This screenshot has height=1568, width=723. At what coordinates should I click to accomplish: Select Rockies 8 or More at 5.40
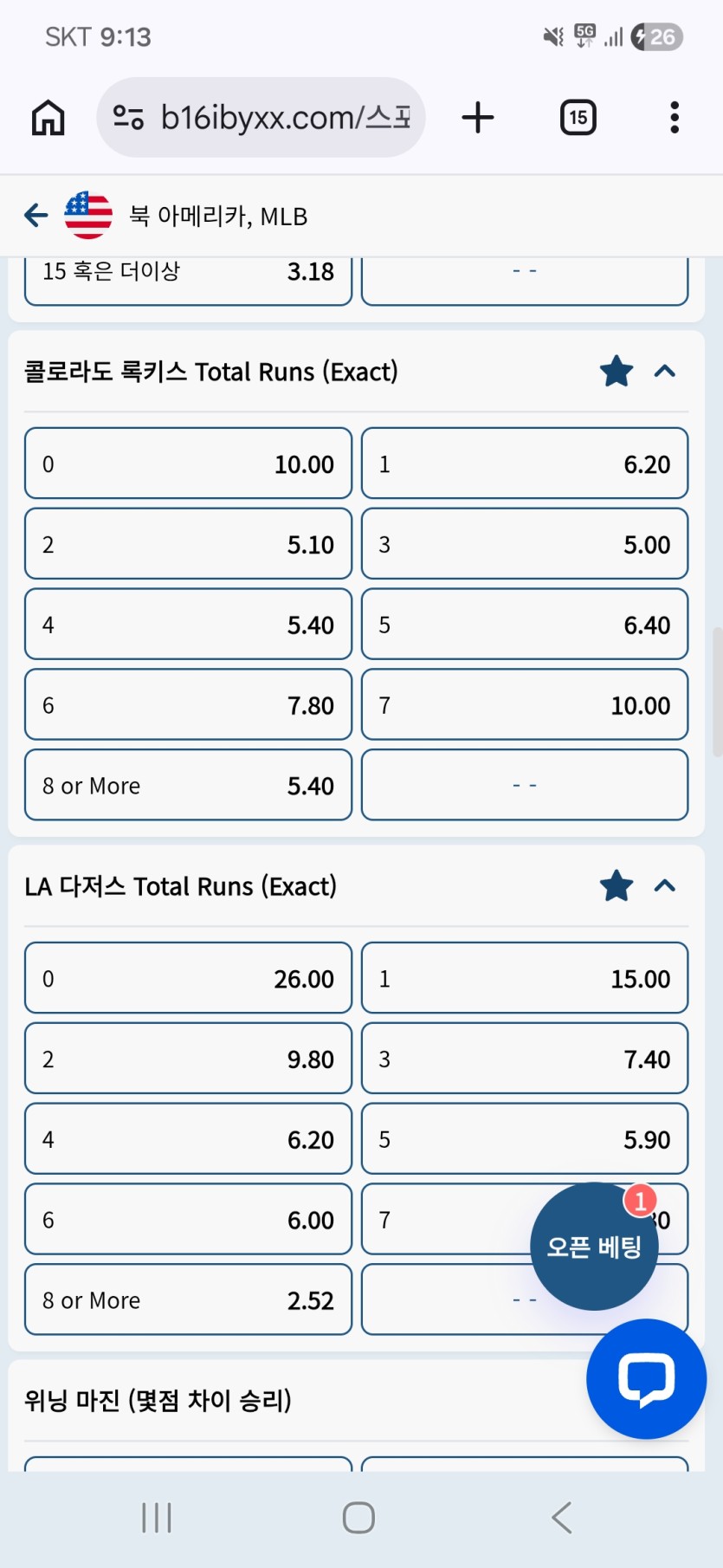pos(188,785)
